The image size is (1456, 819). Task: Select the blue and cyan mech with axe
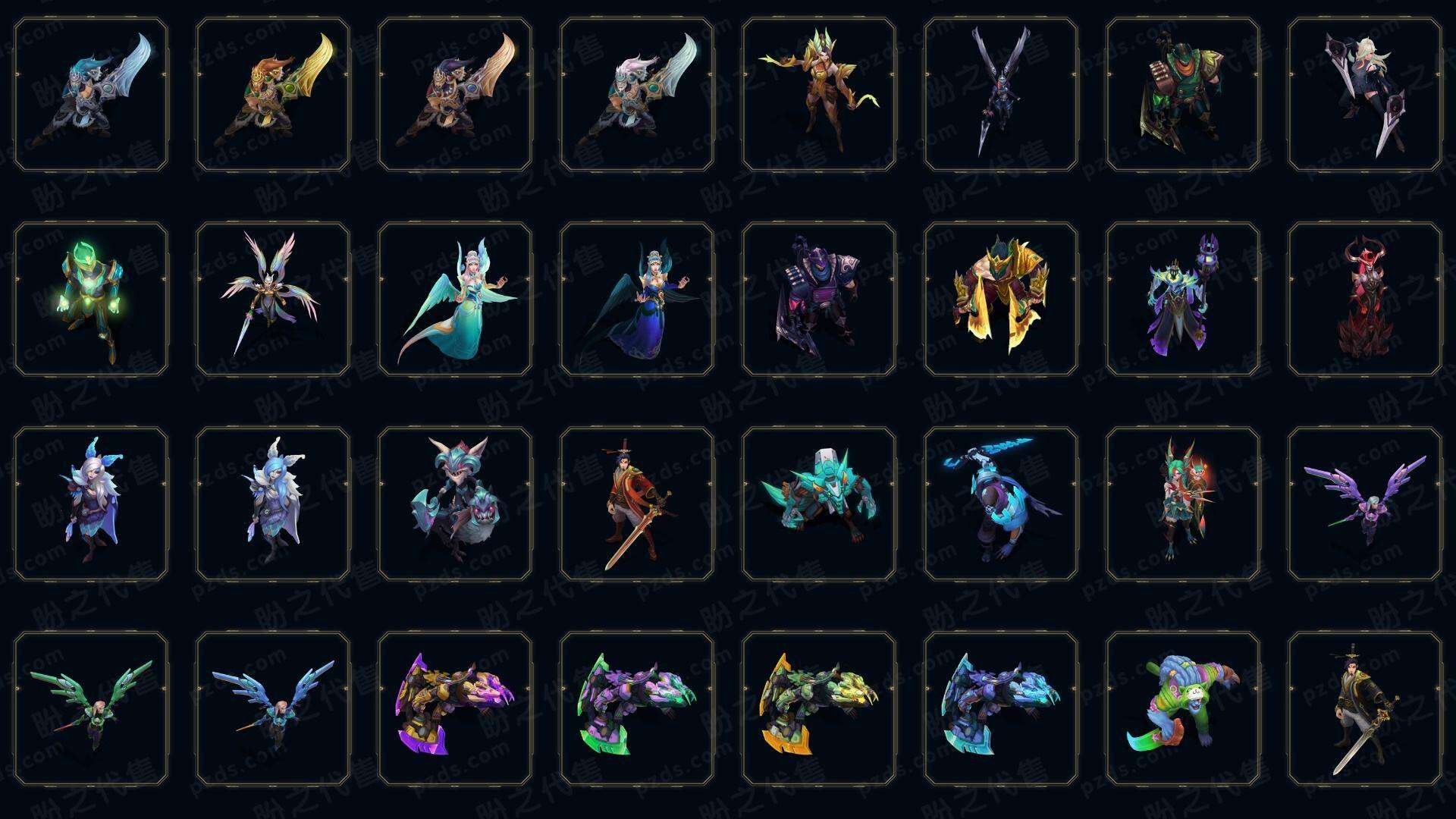click(x=1001, y=709)
